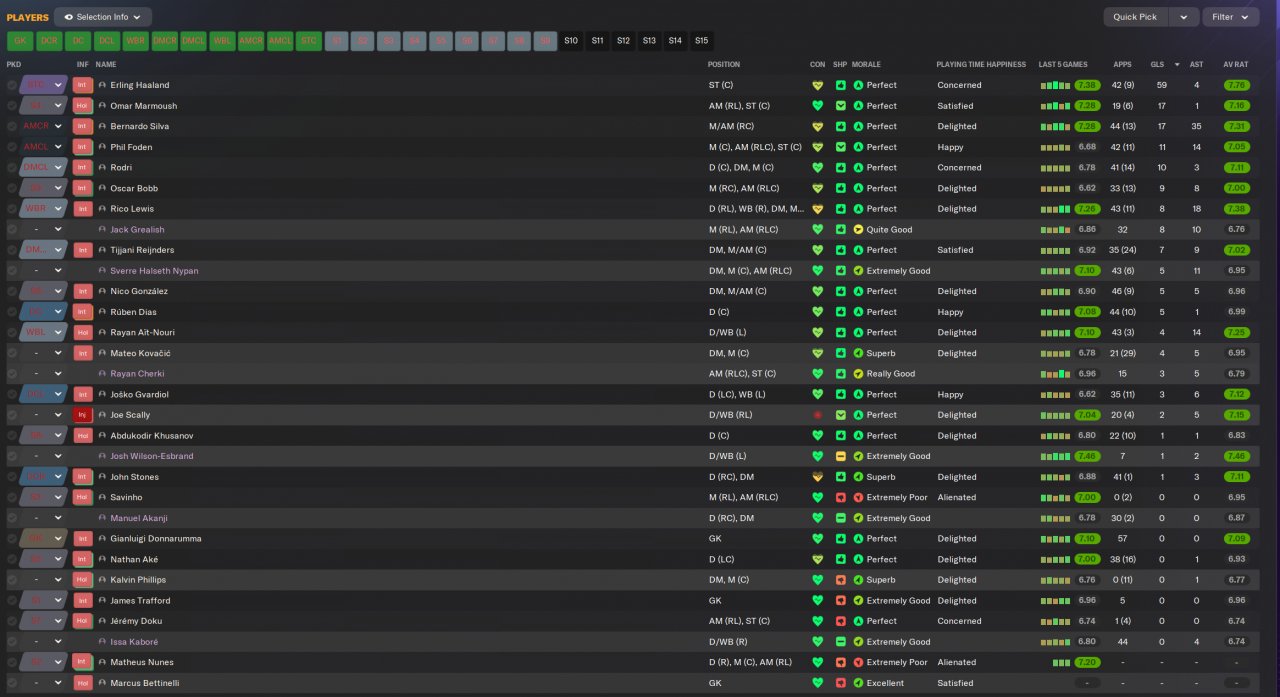
Task: Open Nathan Aké's player profile
Action: [134, 559]
